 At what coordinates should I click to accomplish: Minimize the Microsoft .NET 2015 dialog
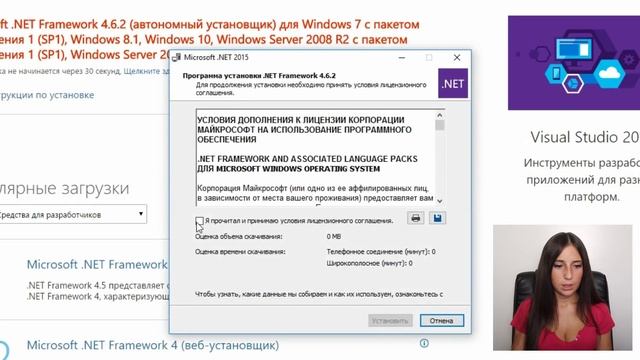tap(402, 58)
